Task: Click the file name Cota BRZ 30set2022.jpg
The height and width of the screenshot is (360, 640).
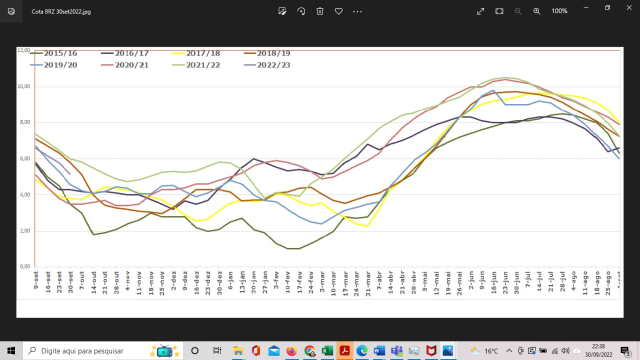Action: click(x=61, y=11)
